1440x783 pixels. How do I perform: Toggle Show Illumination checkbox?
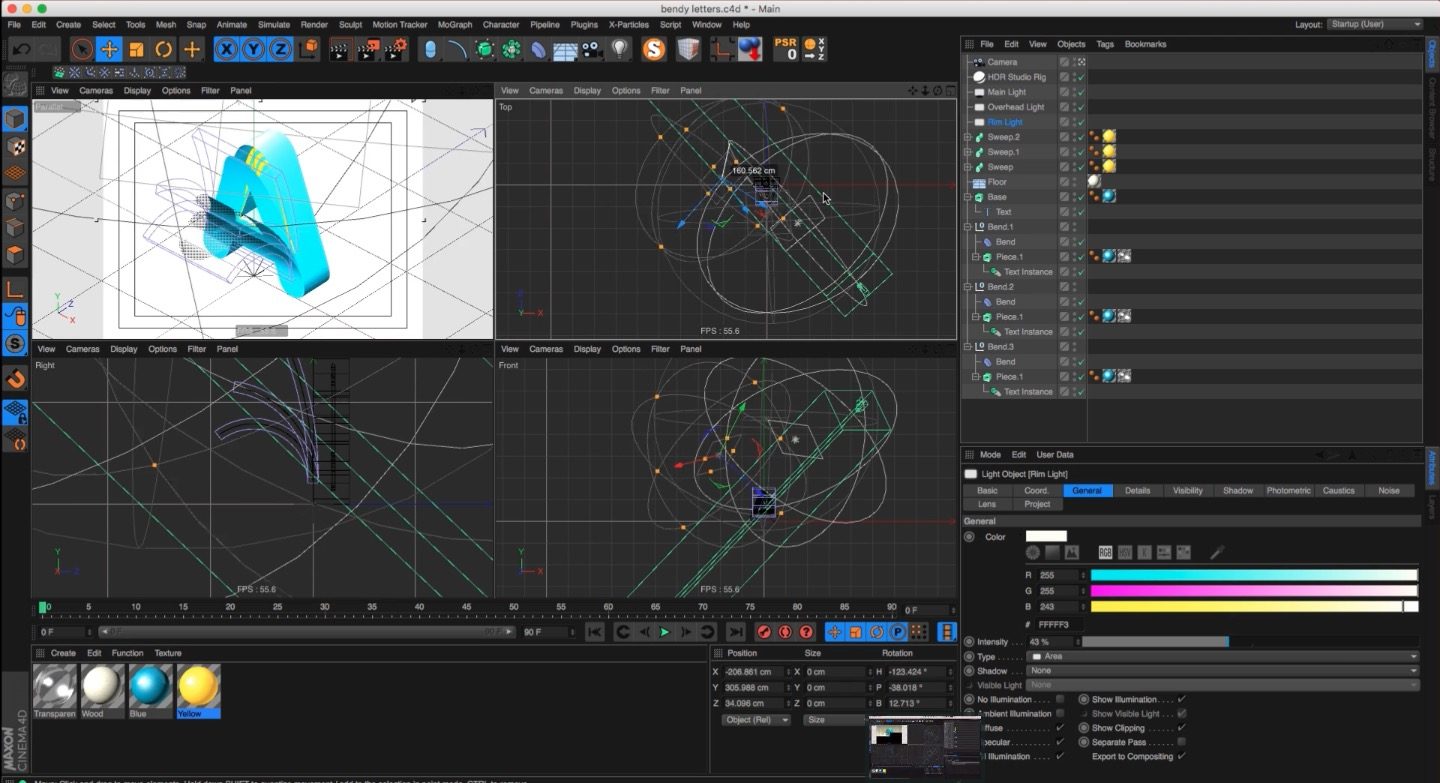pos(1182,699)
